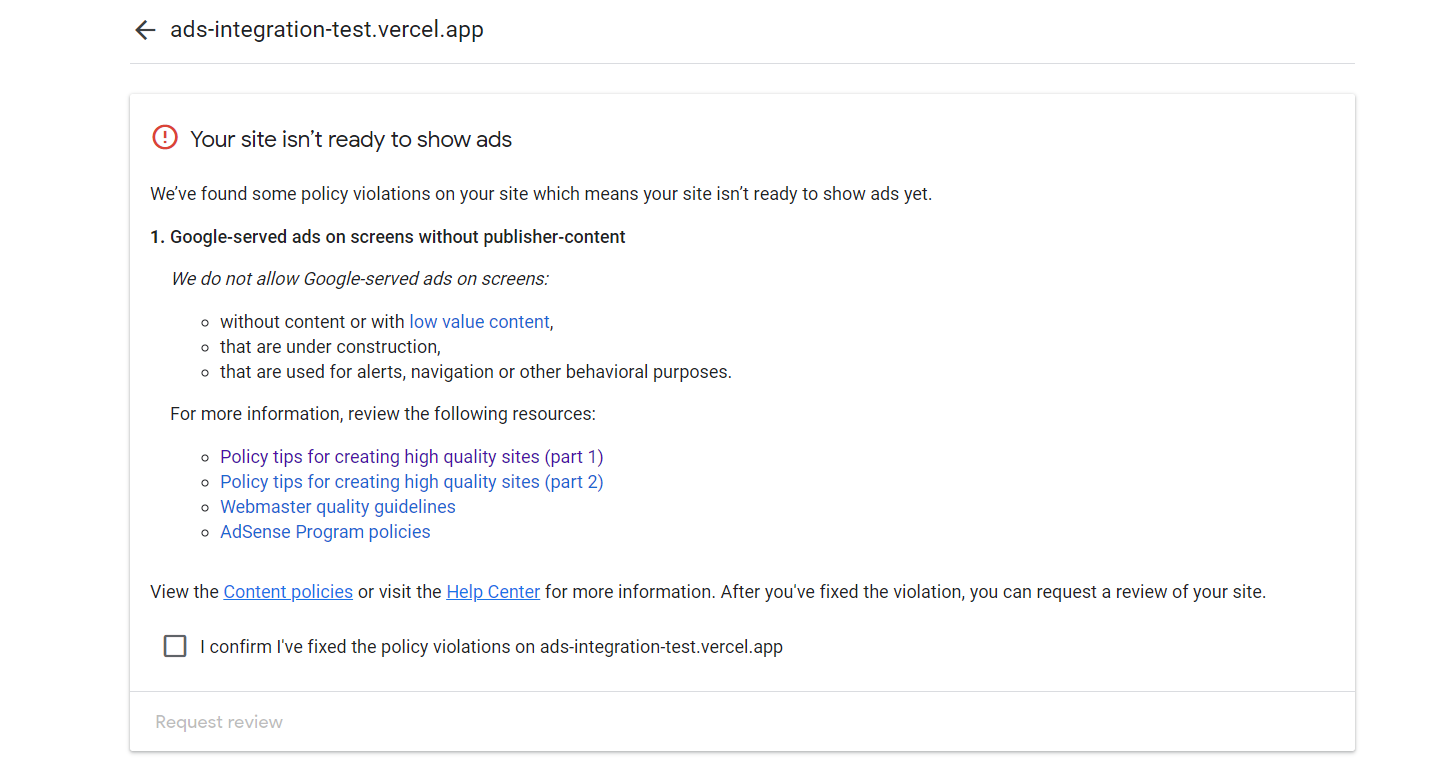Open Webmaster quality guidelines link
Viewport: 1456px width, 768px height.
pyautogui.click(x=338, y=507)
